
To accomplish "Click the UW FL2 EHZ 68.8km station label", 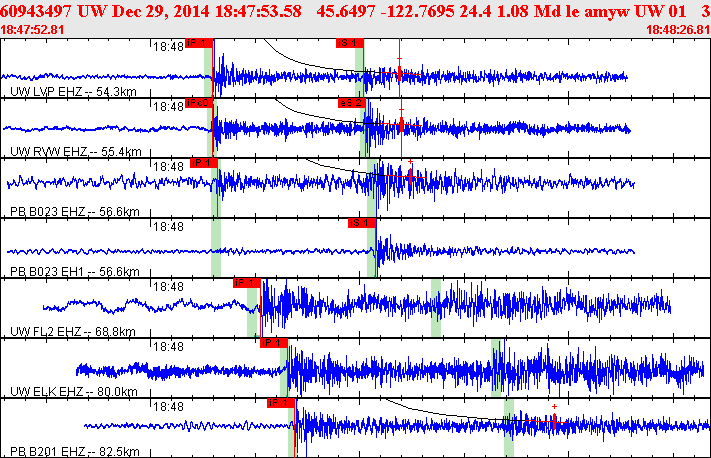I will click(73, 332).
